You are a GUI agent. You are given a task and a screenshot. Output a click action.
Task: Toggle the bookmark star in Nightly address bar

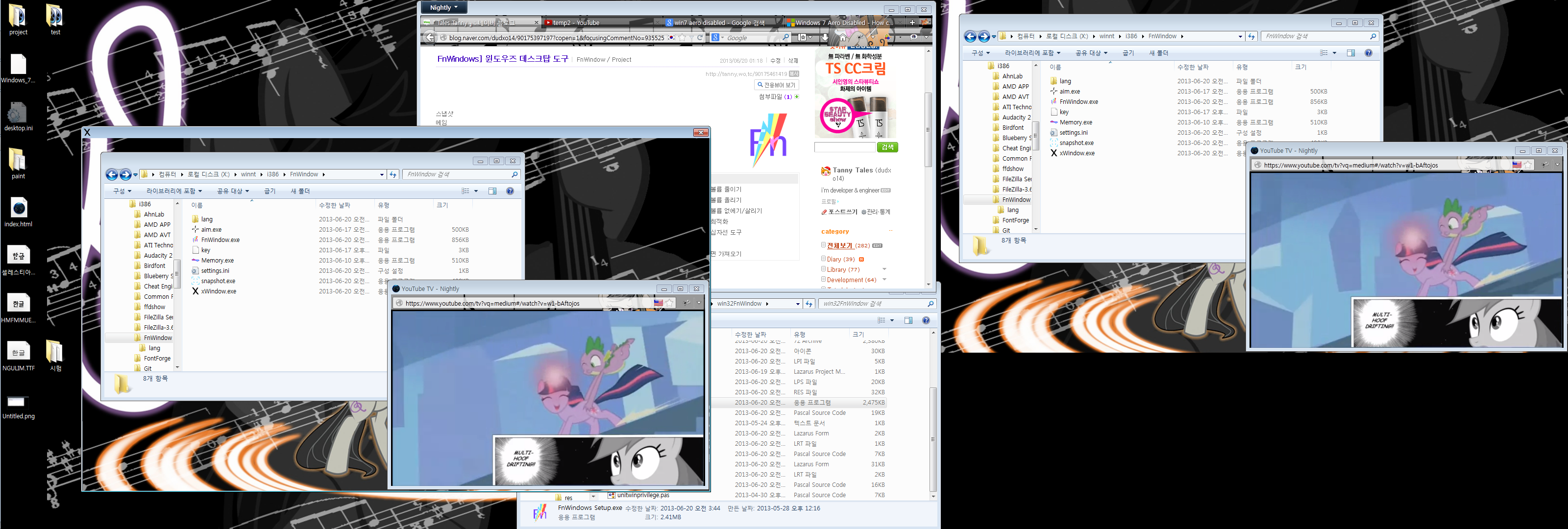[x=682, y=38]
